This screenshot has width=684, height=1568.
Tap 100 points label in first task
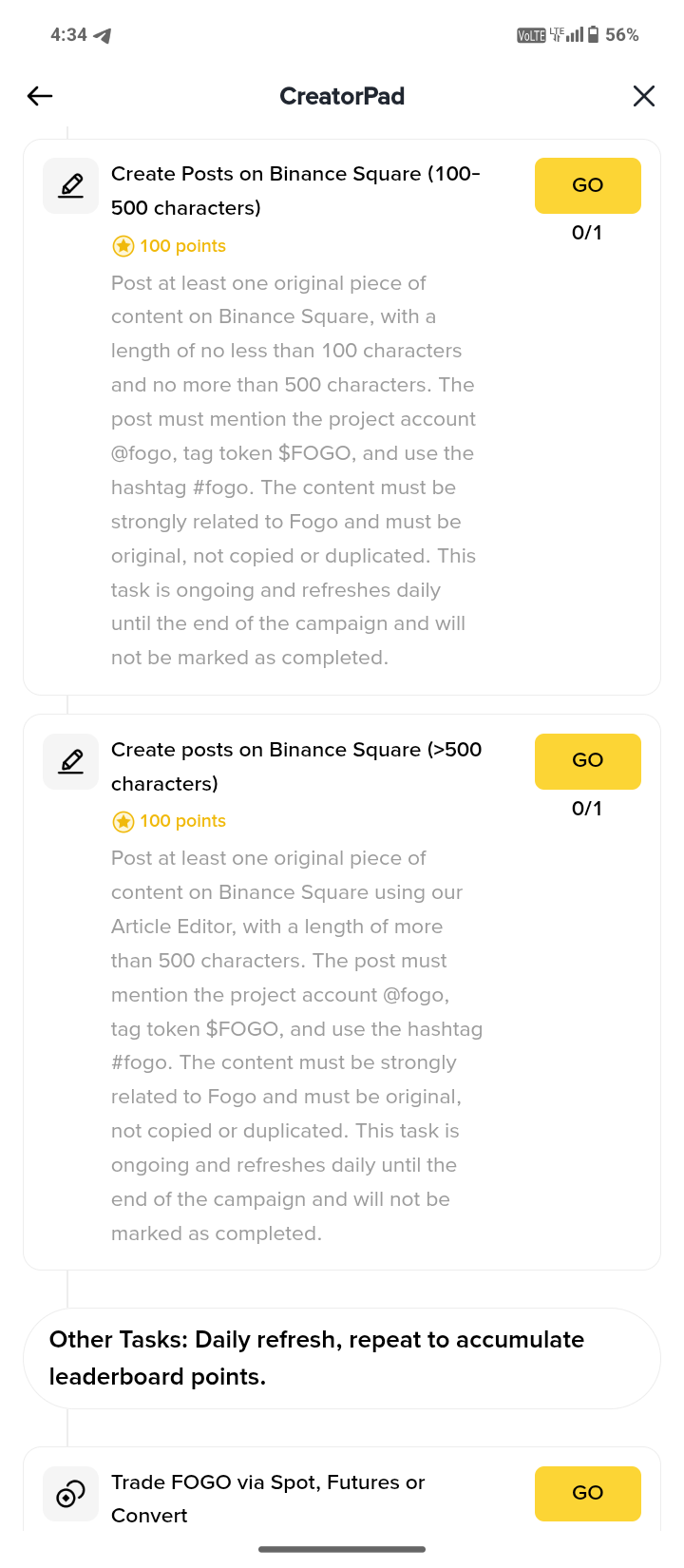(182, 246)
